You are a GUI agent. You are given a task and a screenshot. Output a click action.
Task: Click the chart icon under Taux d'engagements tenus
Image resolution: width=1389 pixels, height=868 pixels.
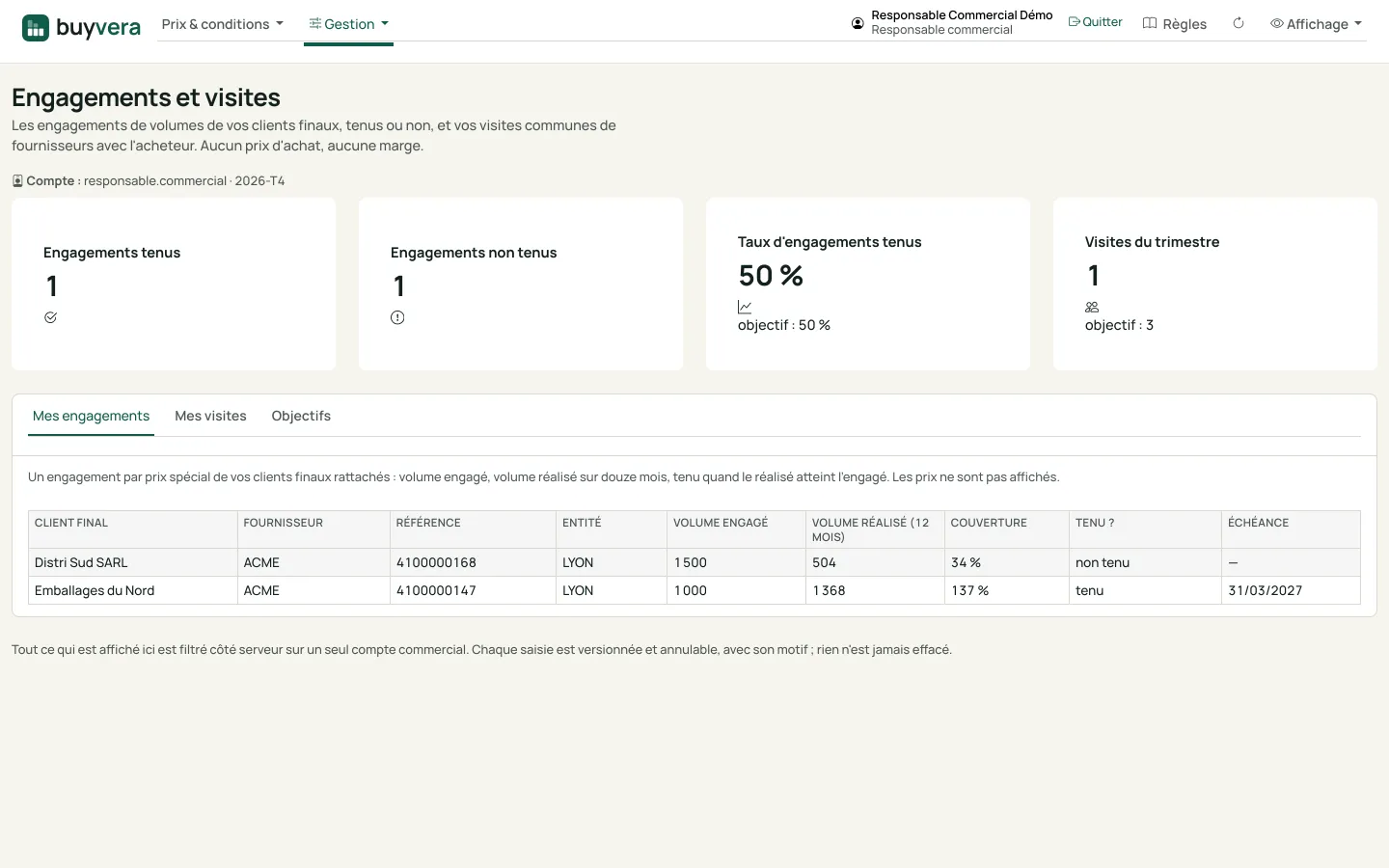click(x=745, y=307)
